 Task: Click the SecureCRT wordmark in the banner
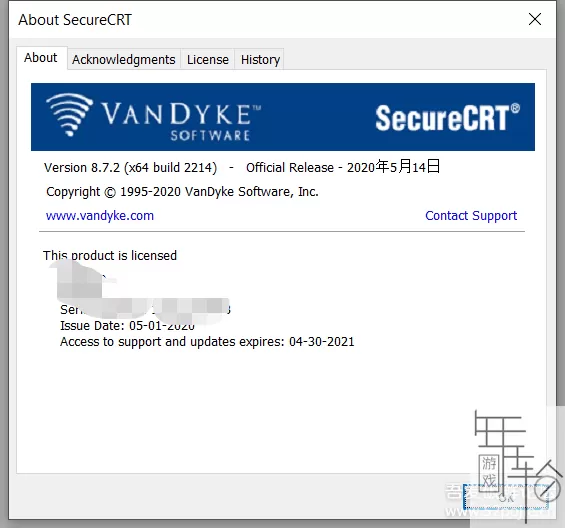click(447, 117)
